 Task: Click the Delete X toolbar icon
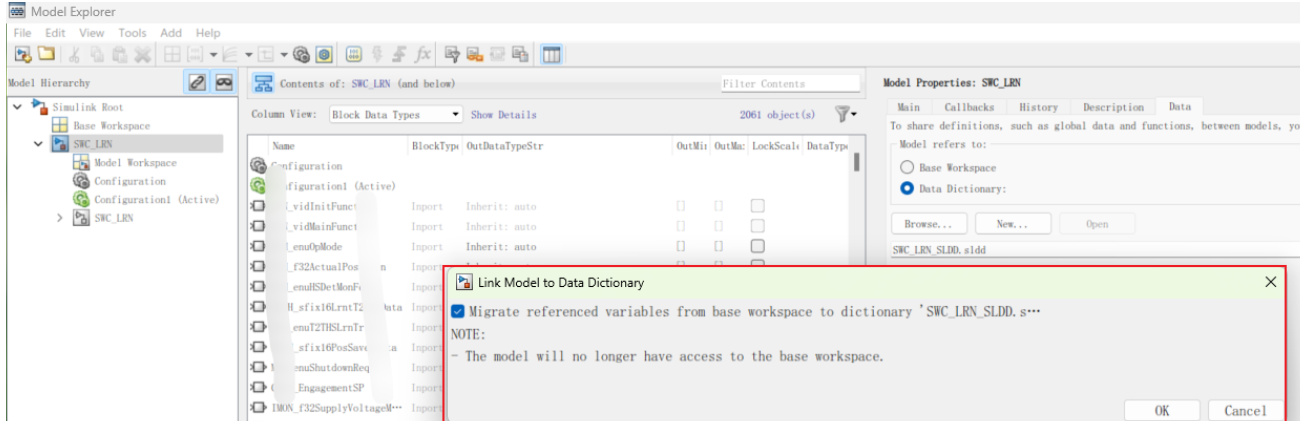143,55
